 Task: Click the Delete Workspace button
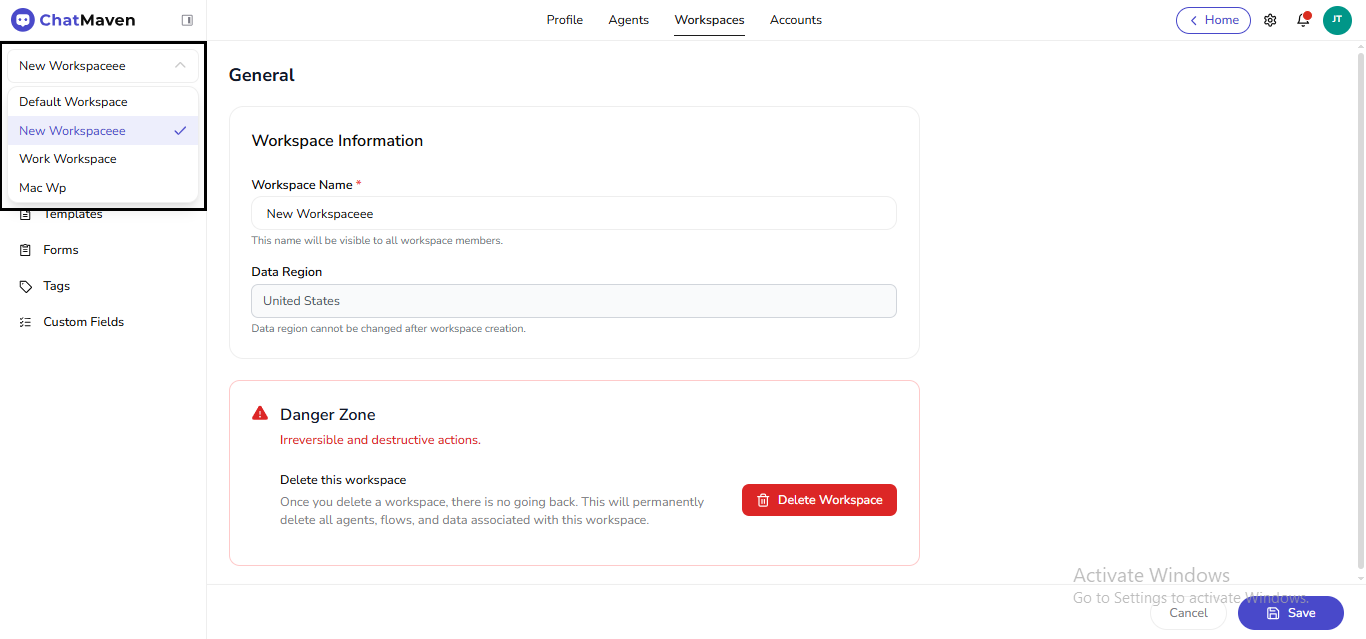click(x=819, y=499)
